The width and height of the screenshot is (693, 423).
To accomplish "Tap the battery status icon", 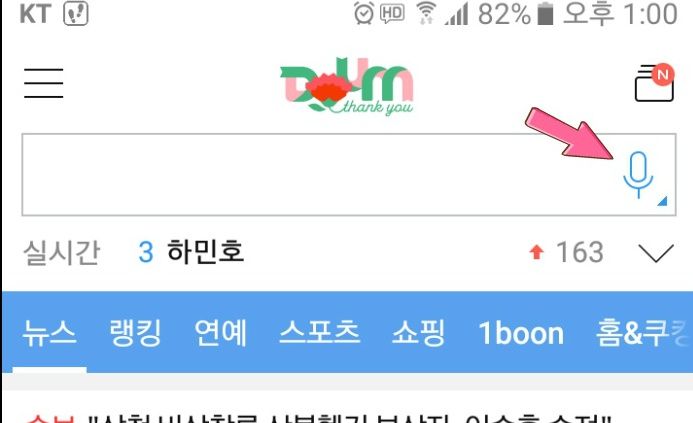I will pos(545,13).
